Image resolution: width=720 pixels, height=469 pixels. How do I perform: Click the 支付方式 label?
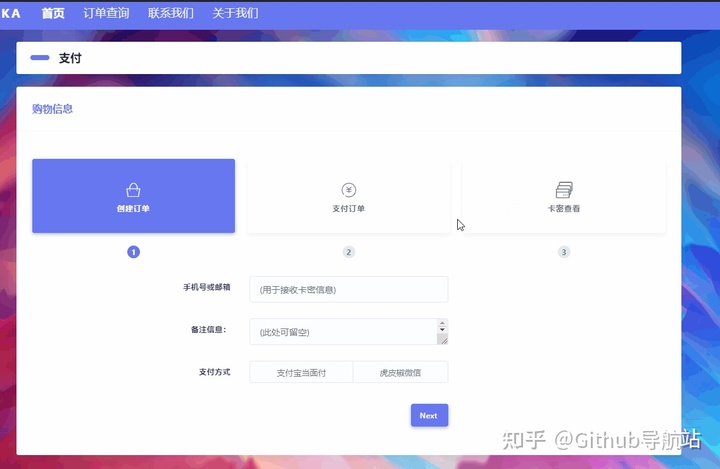click(x=214, y=372)
